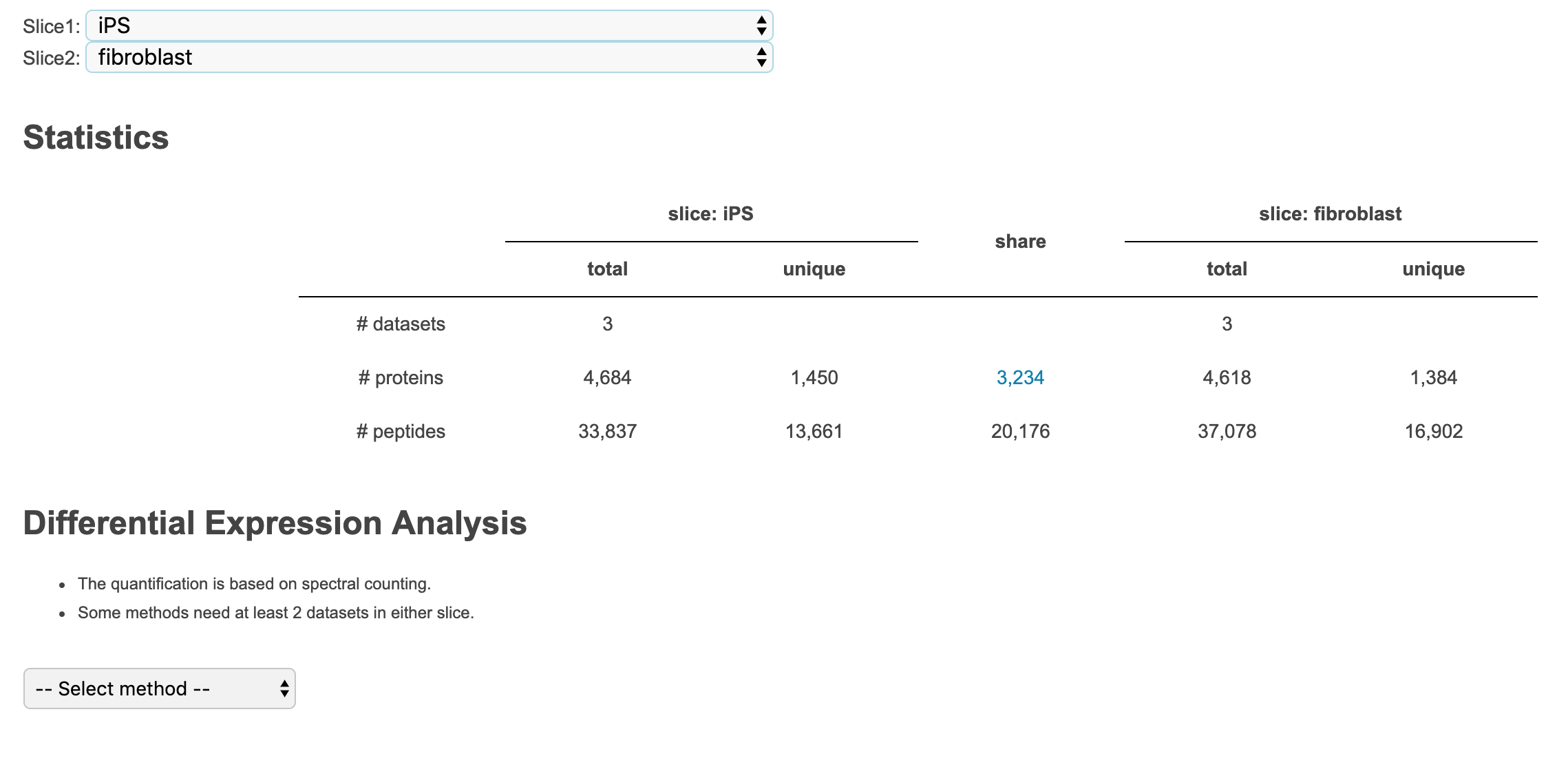Image resolution: width=1568 pixels, height=767 pixels.
Task: Click the '# datasets' row label
Action: tap(401, 324)
